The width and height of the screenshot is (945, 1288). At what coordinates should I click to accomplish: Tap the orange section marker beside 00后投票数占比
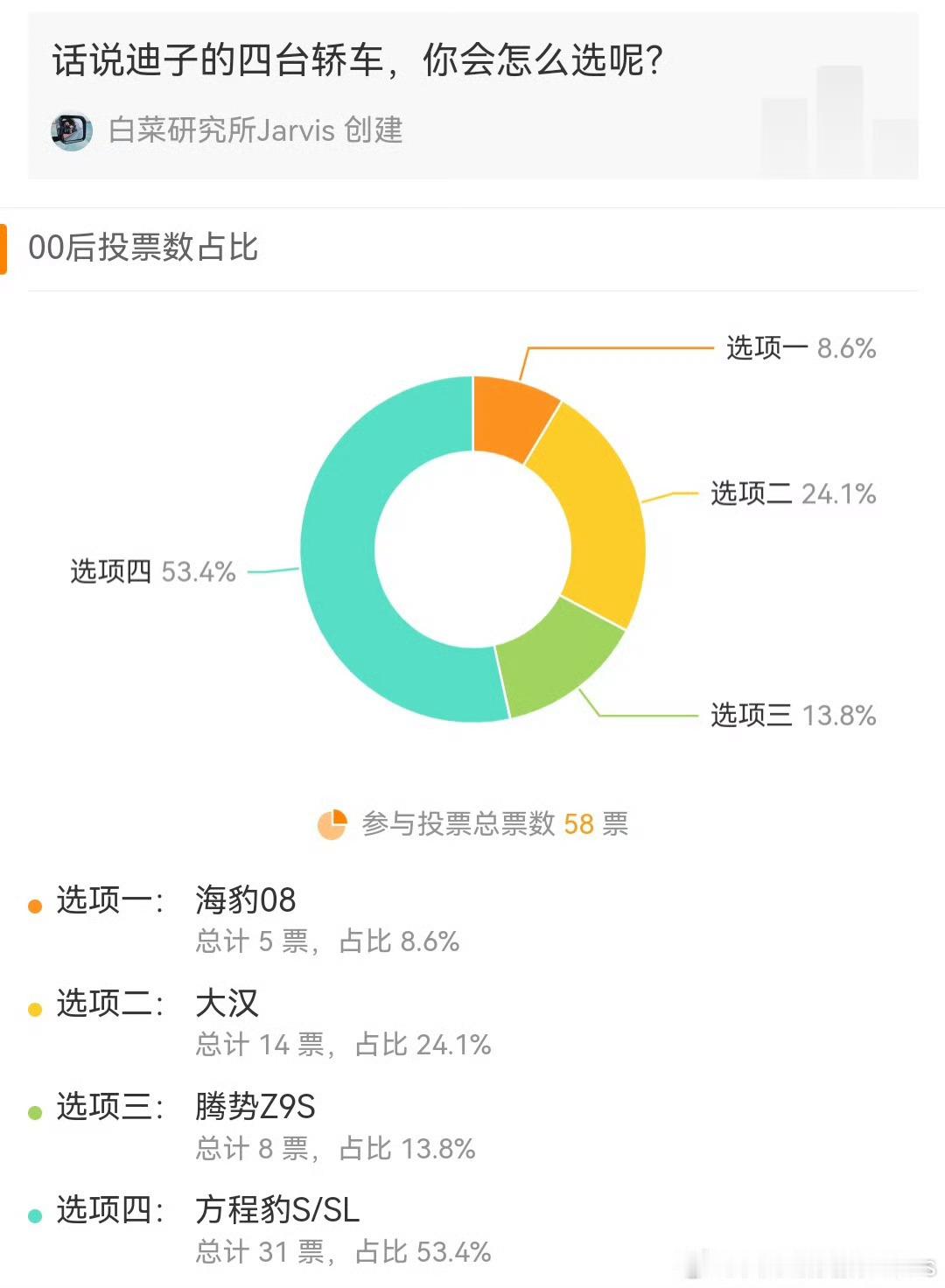[x=3, y=248]
